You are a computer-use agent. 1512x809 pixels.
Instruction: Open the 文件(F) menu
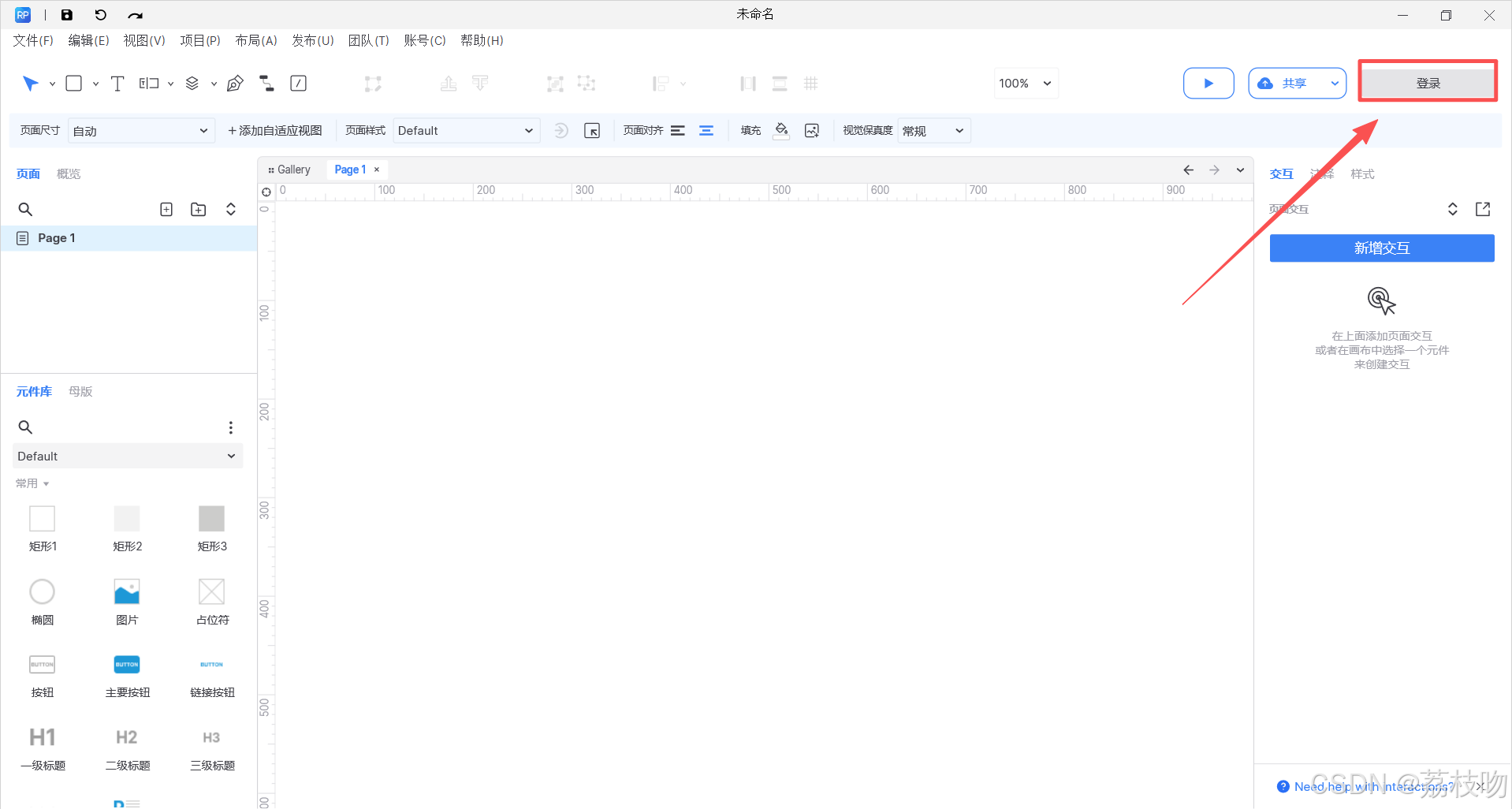tap(32, 40)
